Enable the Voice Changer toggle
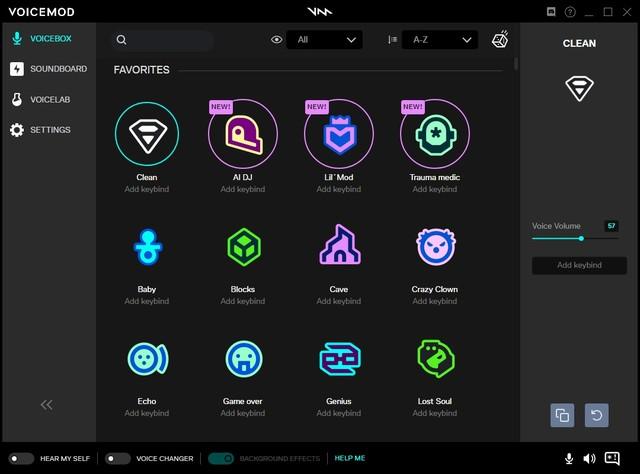This screenshot has height=474, width=640. click(118, 458)
